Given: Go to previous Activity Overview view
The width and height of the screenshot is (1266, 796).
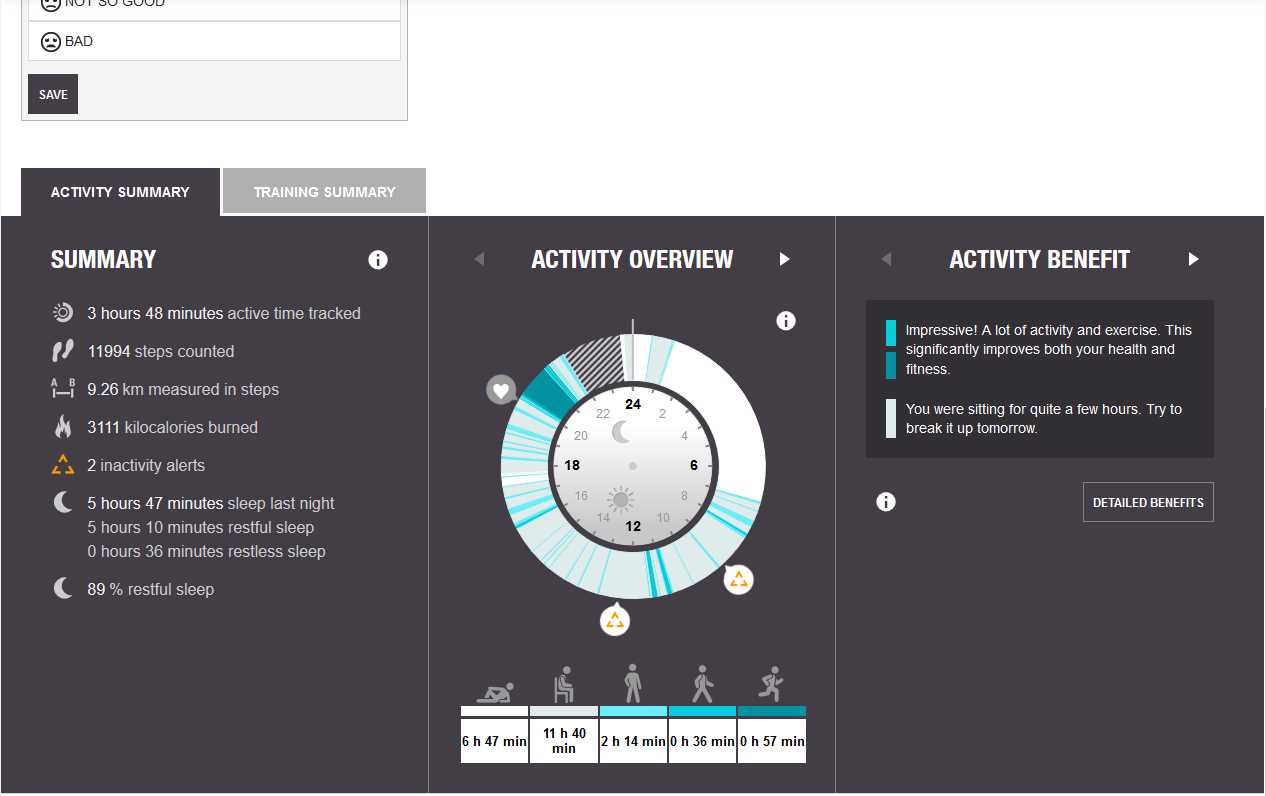Looking at the screenshot, I should pos(479,259).
